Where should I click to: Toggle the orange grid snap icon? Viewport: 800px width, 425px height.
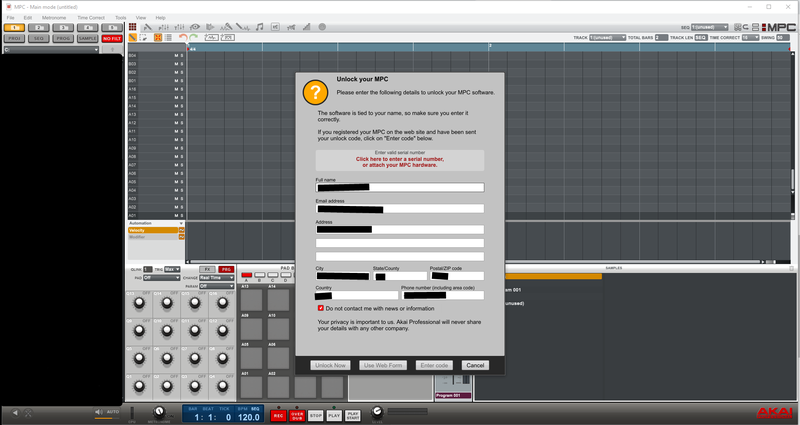(158, 37)
